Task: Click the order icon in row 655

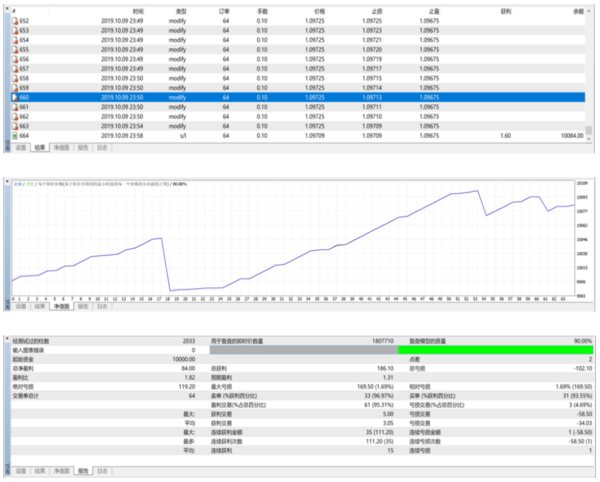Action: click(14, 49)
